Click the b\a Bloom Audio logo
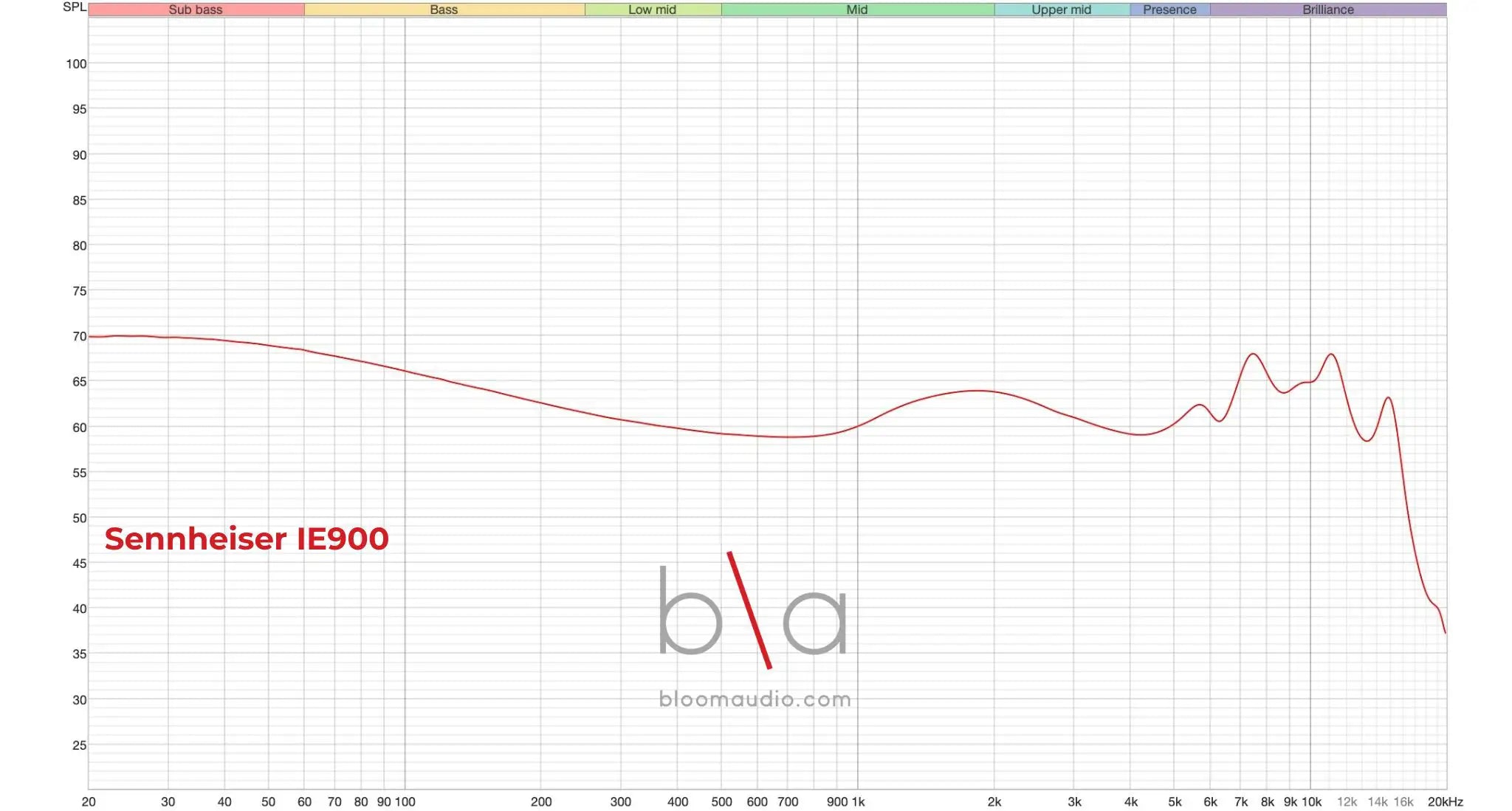This screenshot has width=1512, height=811. pyautogui.click(x=753, y=610)
